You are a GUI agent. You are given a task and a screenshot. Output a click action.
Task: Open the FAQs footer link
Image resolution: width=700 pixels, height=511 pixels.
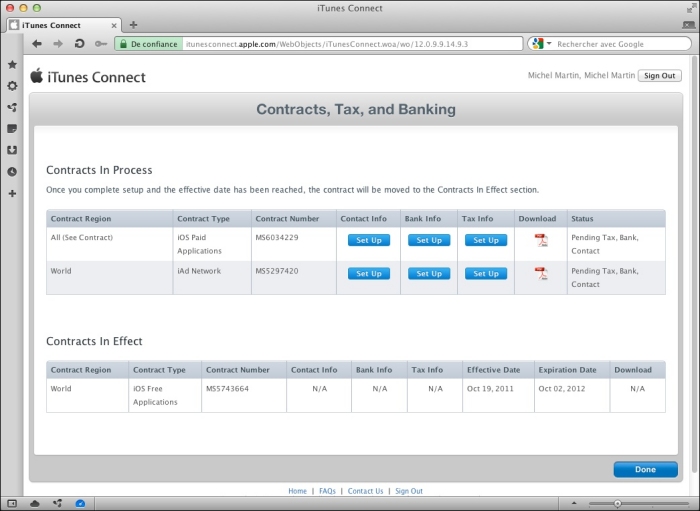click(327, 491)
